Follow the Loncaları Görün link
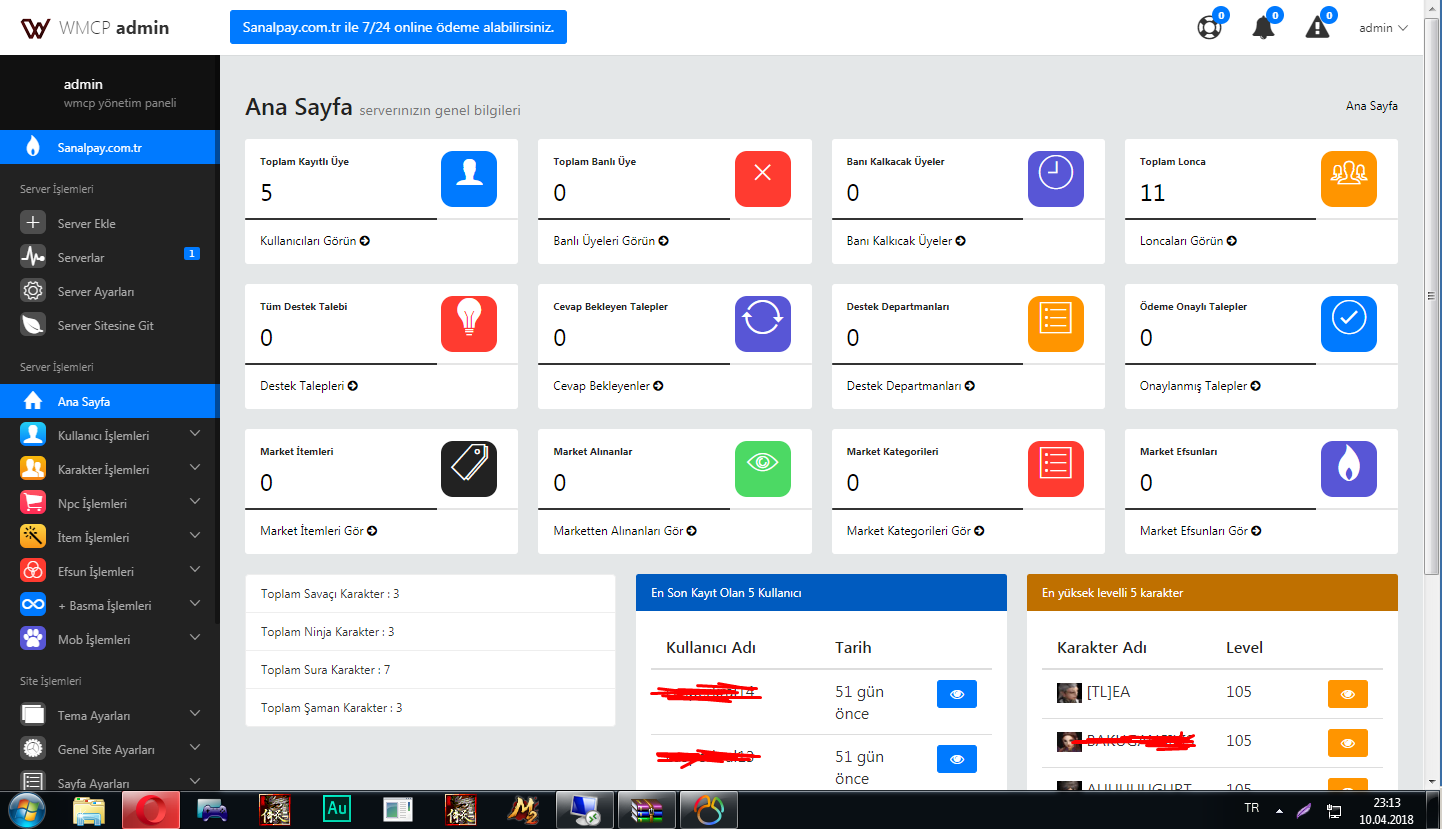 [x=1188, y=241]
